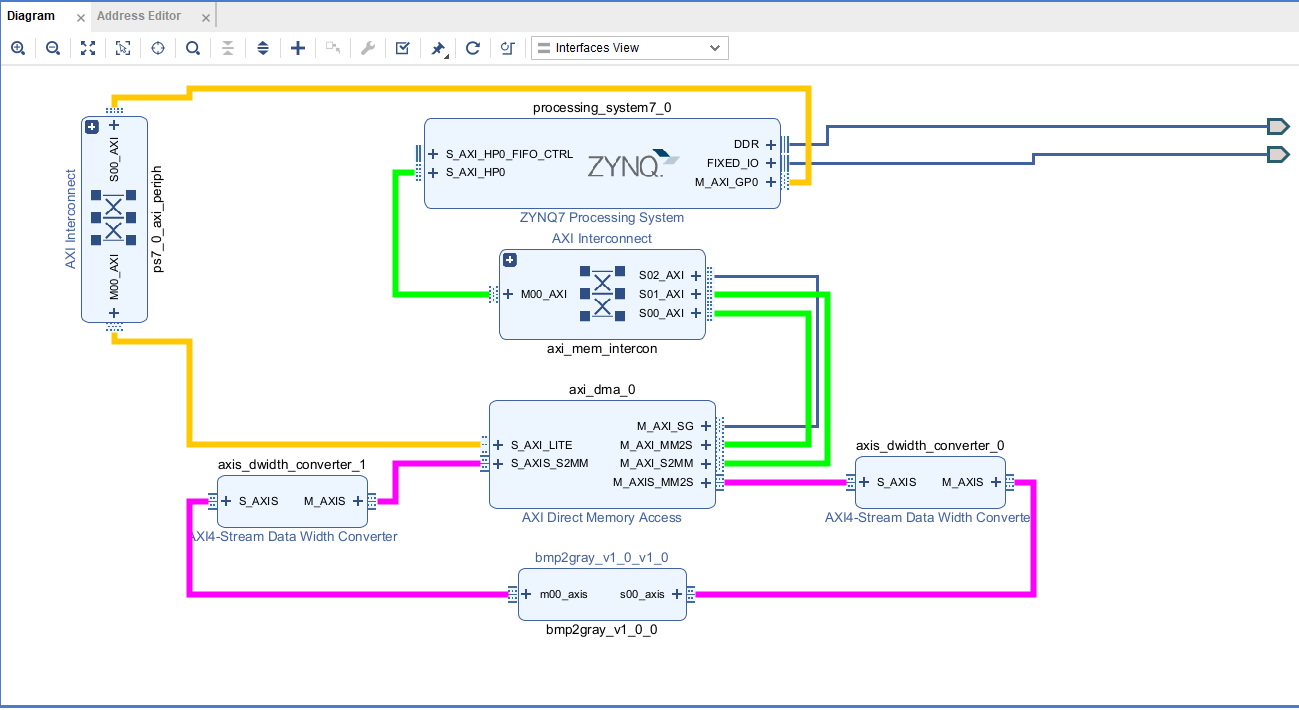Click the ZYNQ logo in processing_system7_0
This screenshot has height=710, width=1299.
click(632, 164)
